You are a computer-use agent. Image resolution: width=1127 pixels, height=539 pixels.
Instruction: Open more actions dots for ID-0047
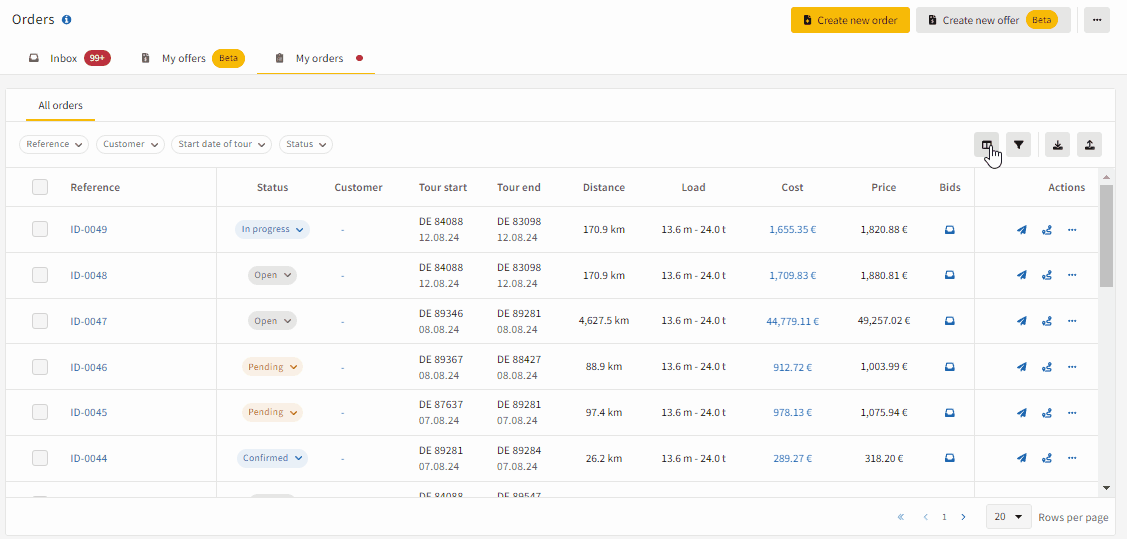pos(1072,321)
